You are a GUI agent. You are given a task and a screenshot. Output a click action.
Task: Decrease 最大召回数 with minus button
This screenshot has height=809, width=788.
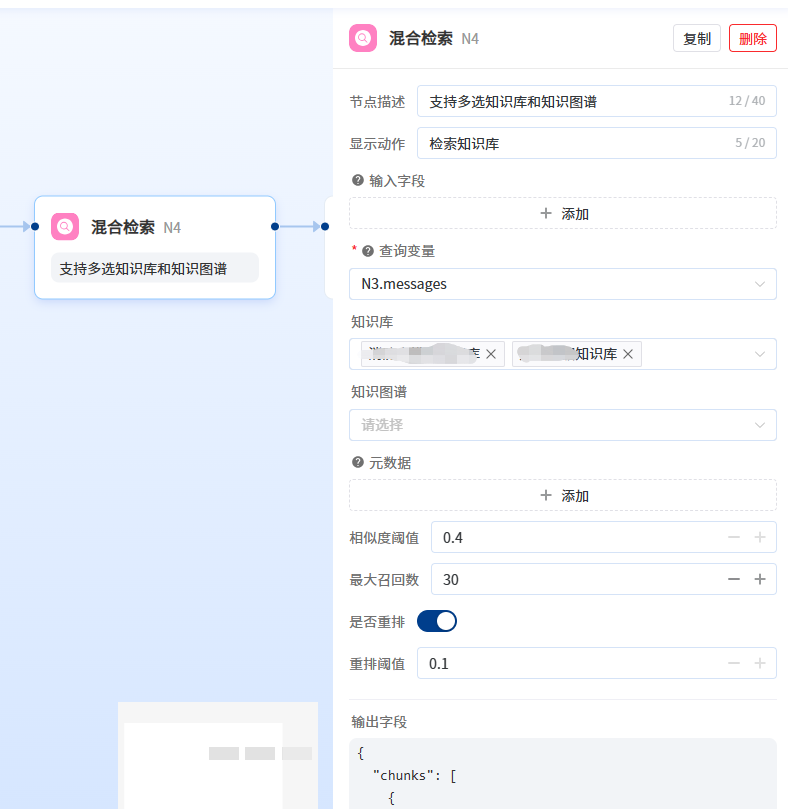click(x=734, y=580)
